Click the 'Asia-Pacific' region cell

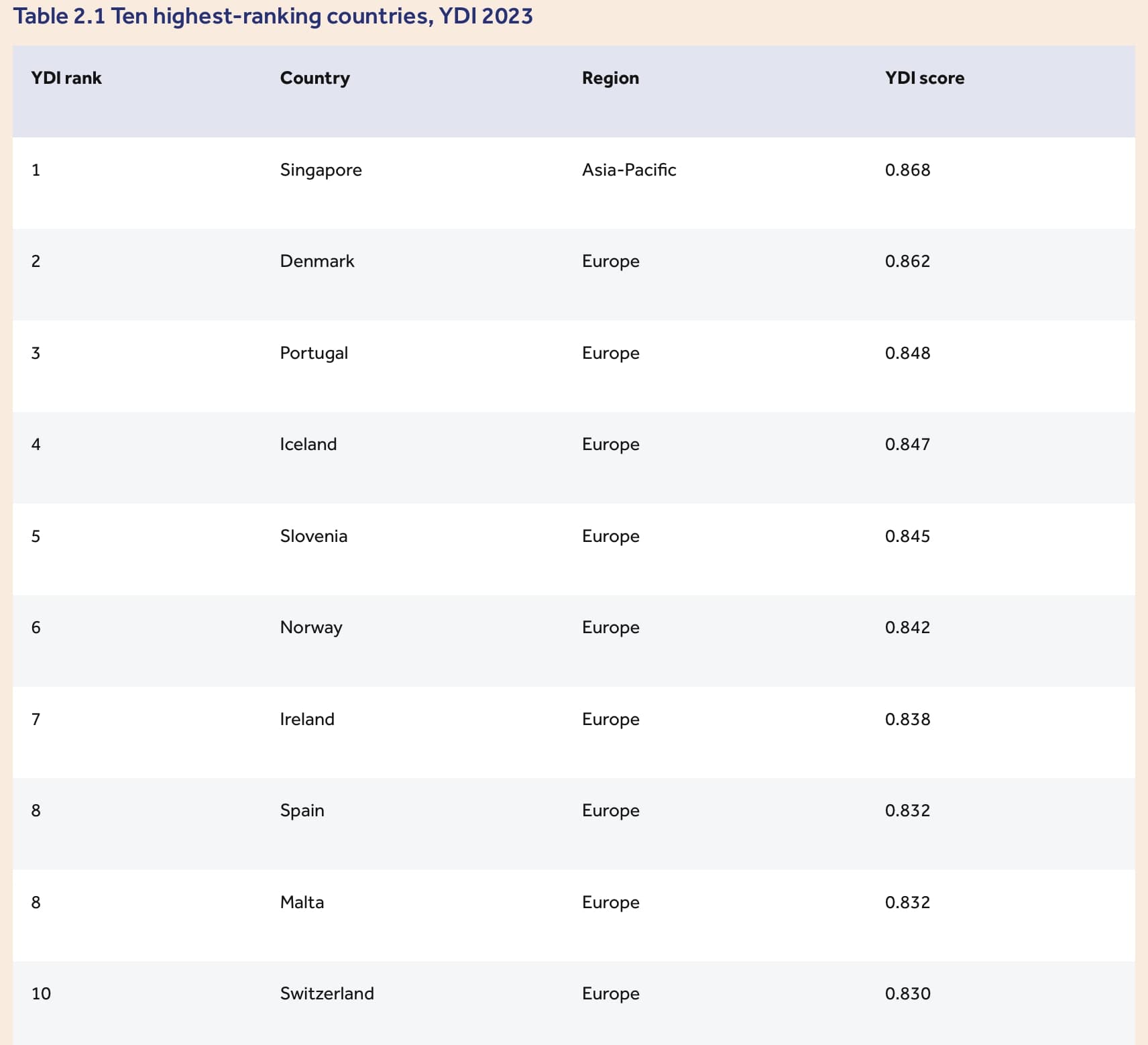tap(629, 170)
